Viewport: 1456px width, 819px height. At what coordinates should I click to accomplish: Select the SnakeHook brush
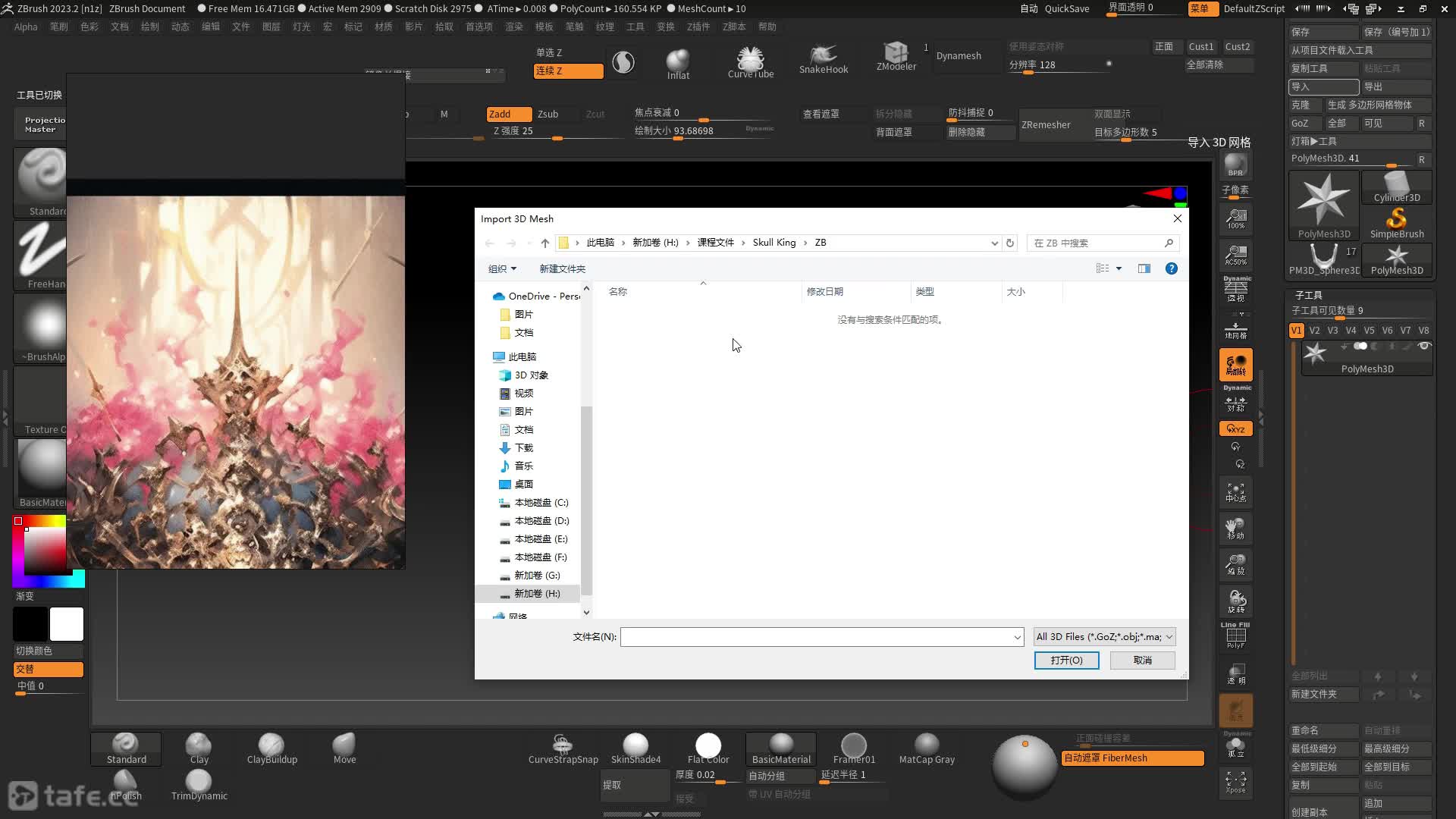824,60
